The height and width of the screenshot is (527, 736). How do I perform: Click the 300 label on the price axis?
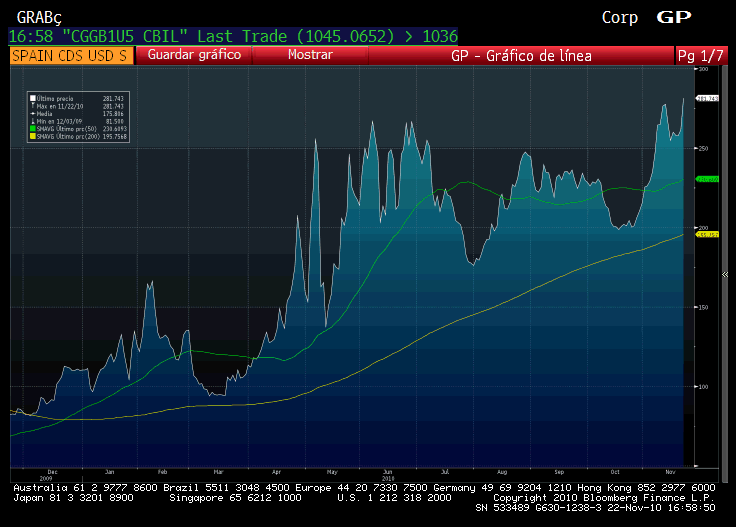click(x=703, y=69)
